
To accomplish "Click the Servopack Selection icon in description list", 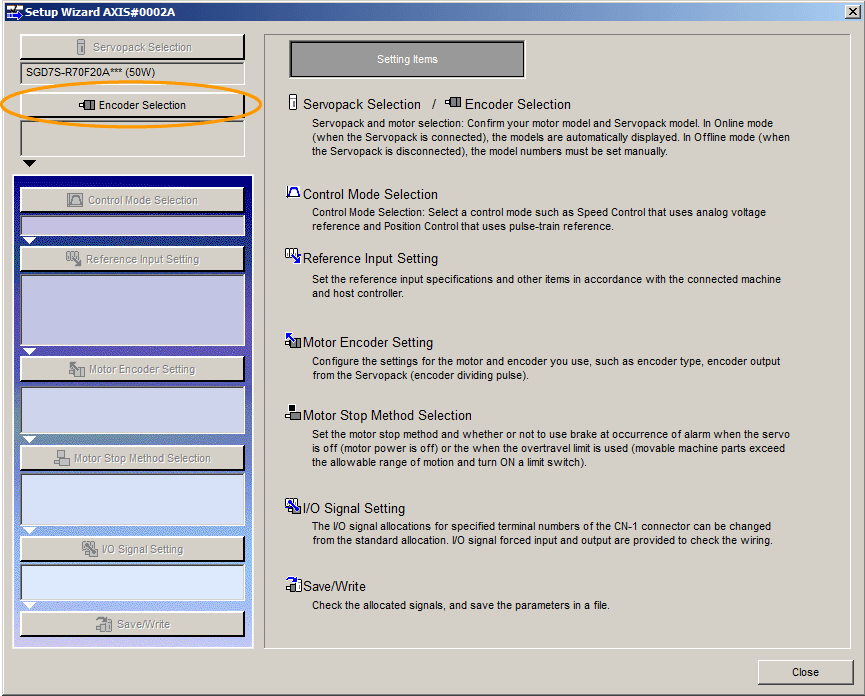I will point(293,103).
